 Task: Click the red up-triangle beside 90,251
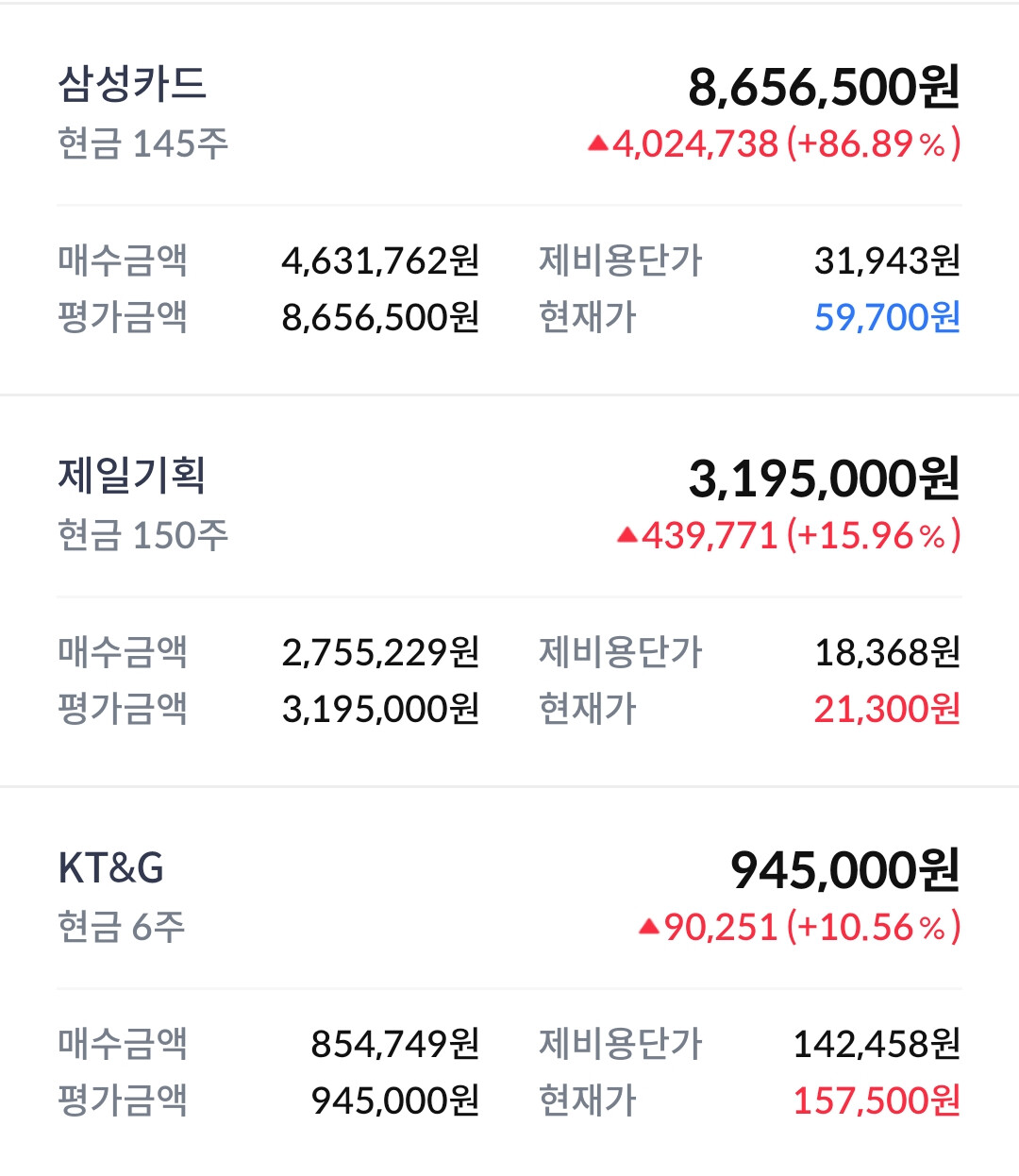[649, 927]
